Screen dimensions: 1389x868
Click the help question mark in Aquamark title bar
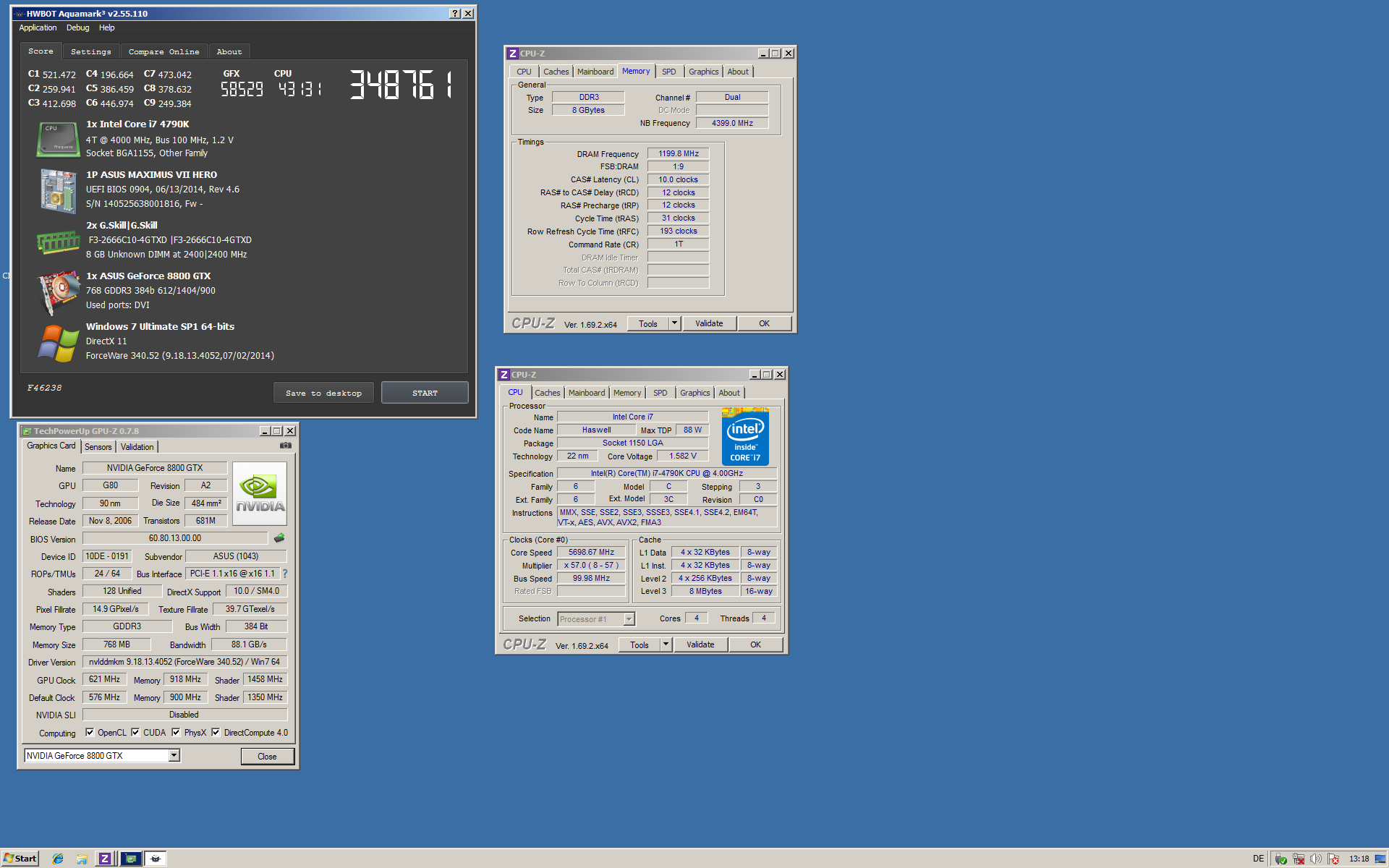[454, 14]
